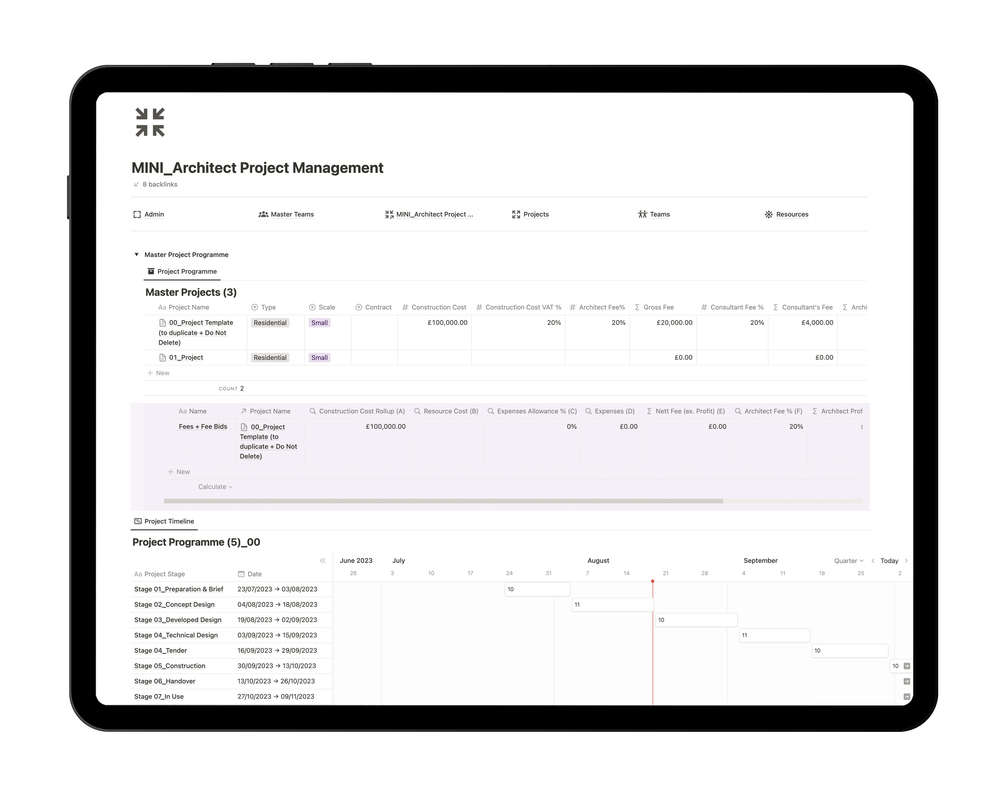Click the Consultant Fee % column header

point(733,308)
